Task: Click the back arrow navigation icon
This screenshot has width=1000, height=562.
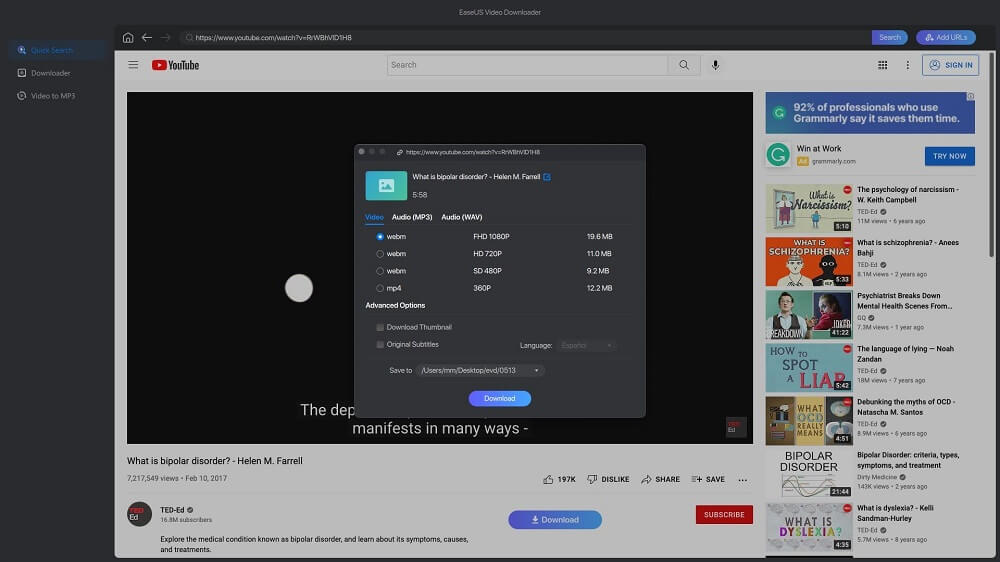Action: [147, 38]
